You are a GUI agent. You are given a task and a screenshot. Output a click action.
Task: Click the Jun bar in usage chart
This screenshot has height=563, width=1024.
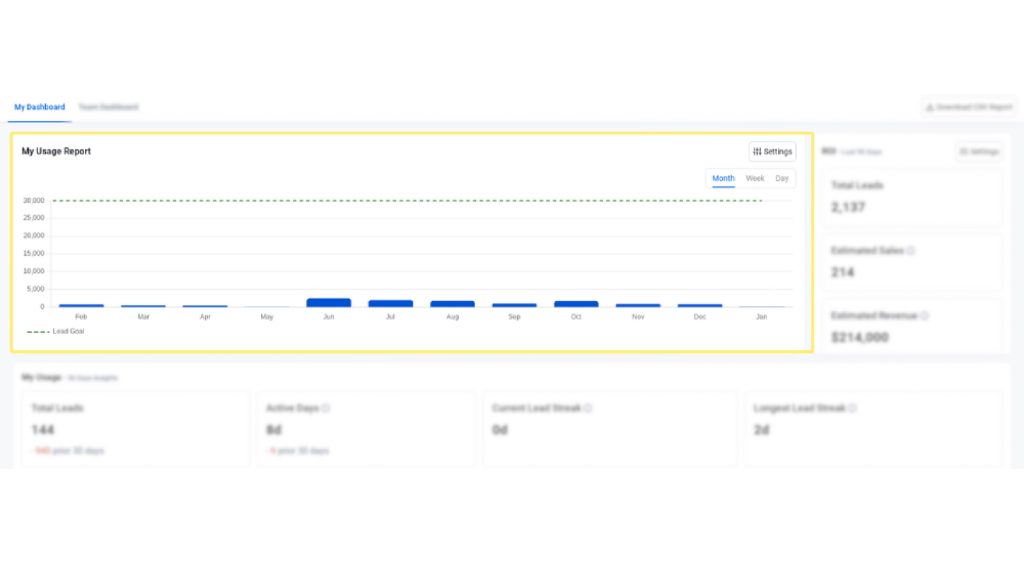pyautogui.click(x=328, y=302)
